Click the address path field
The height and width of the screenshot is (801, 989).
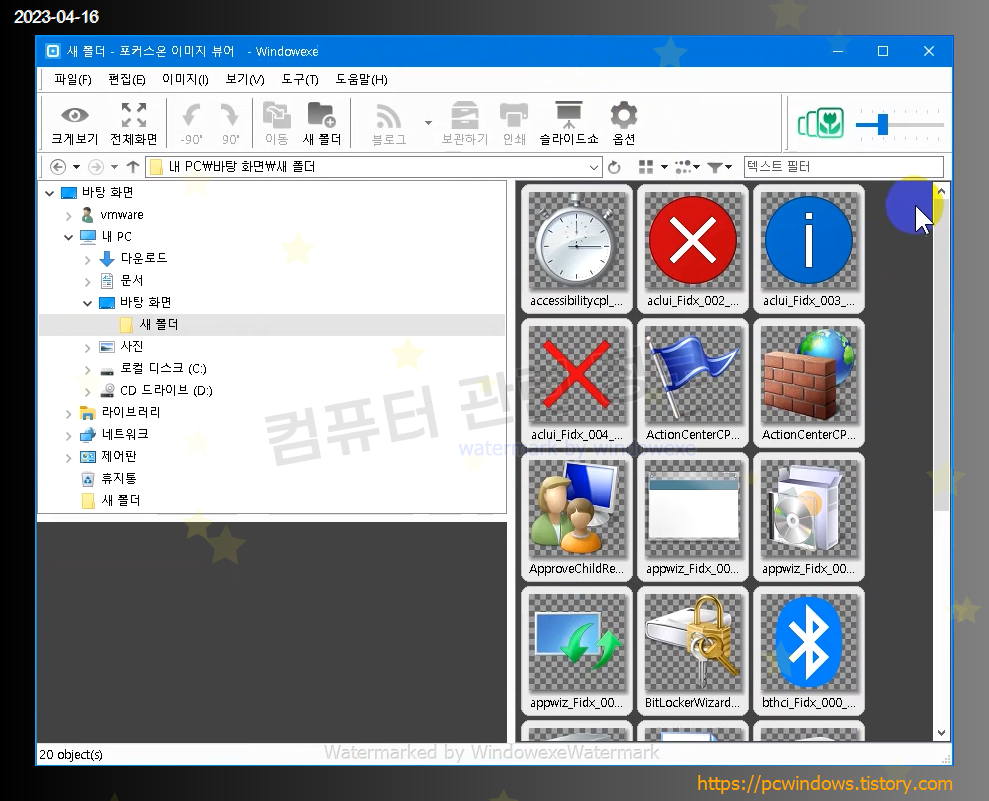[372, 167]
